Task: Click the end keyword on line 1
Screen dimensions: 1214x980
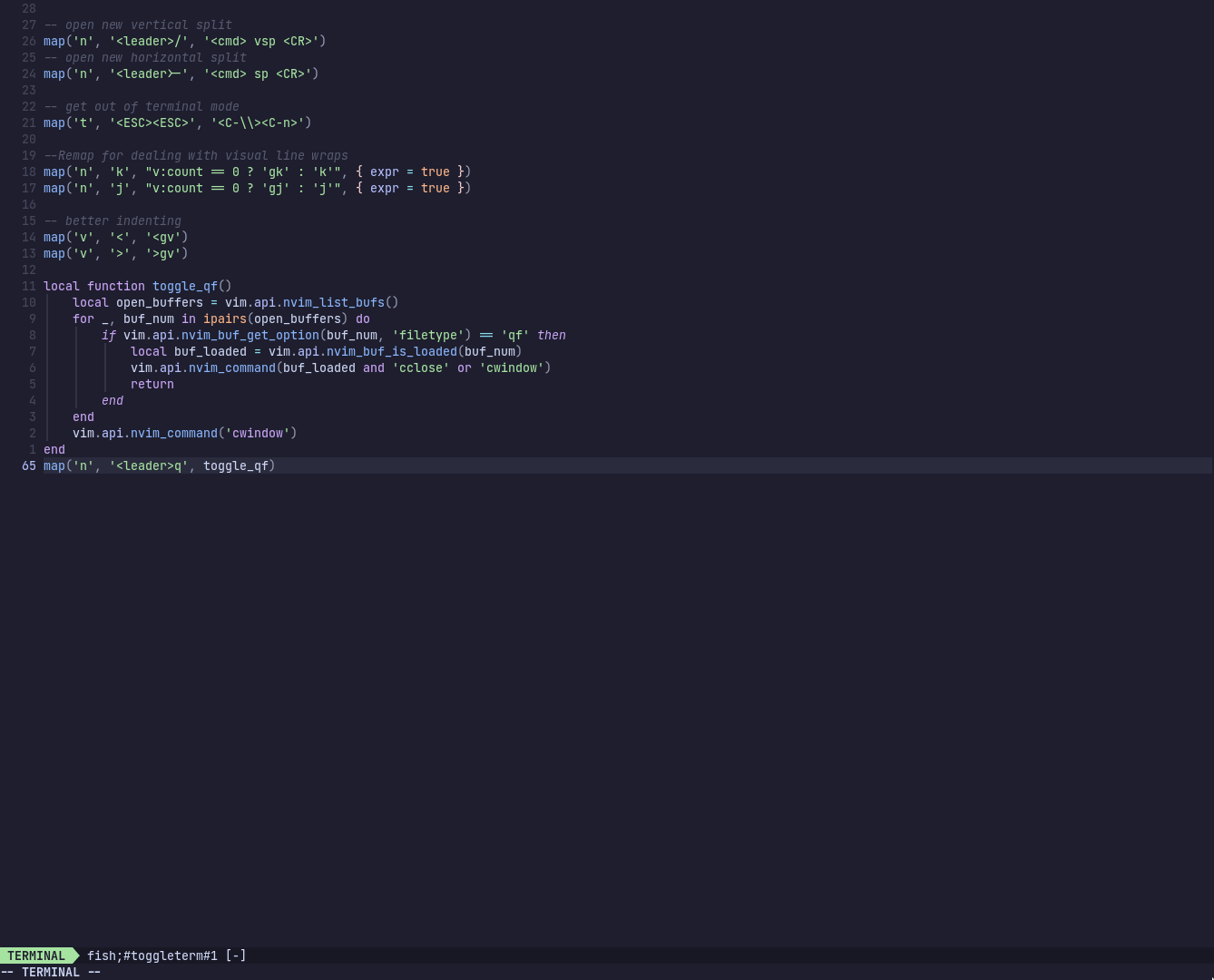Action: (x=54, y=449)
